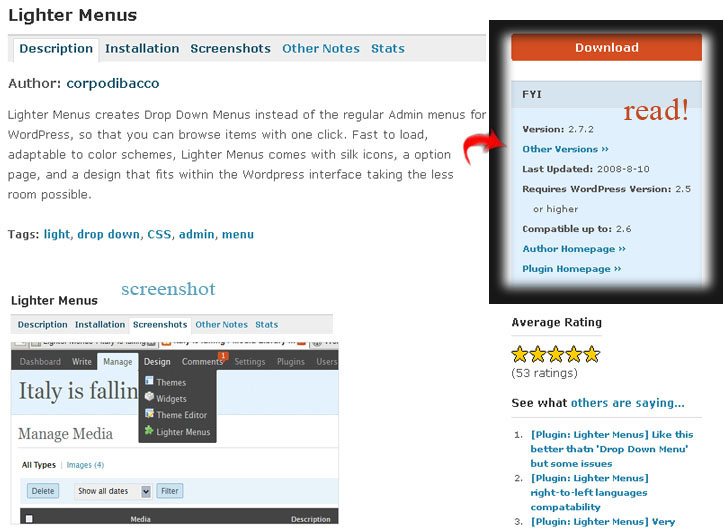Click the 'light' tag link
This screenshot has width=724, height=528.
(57, 234)
